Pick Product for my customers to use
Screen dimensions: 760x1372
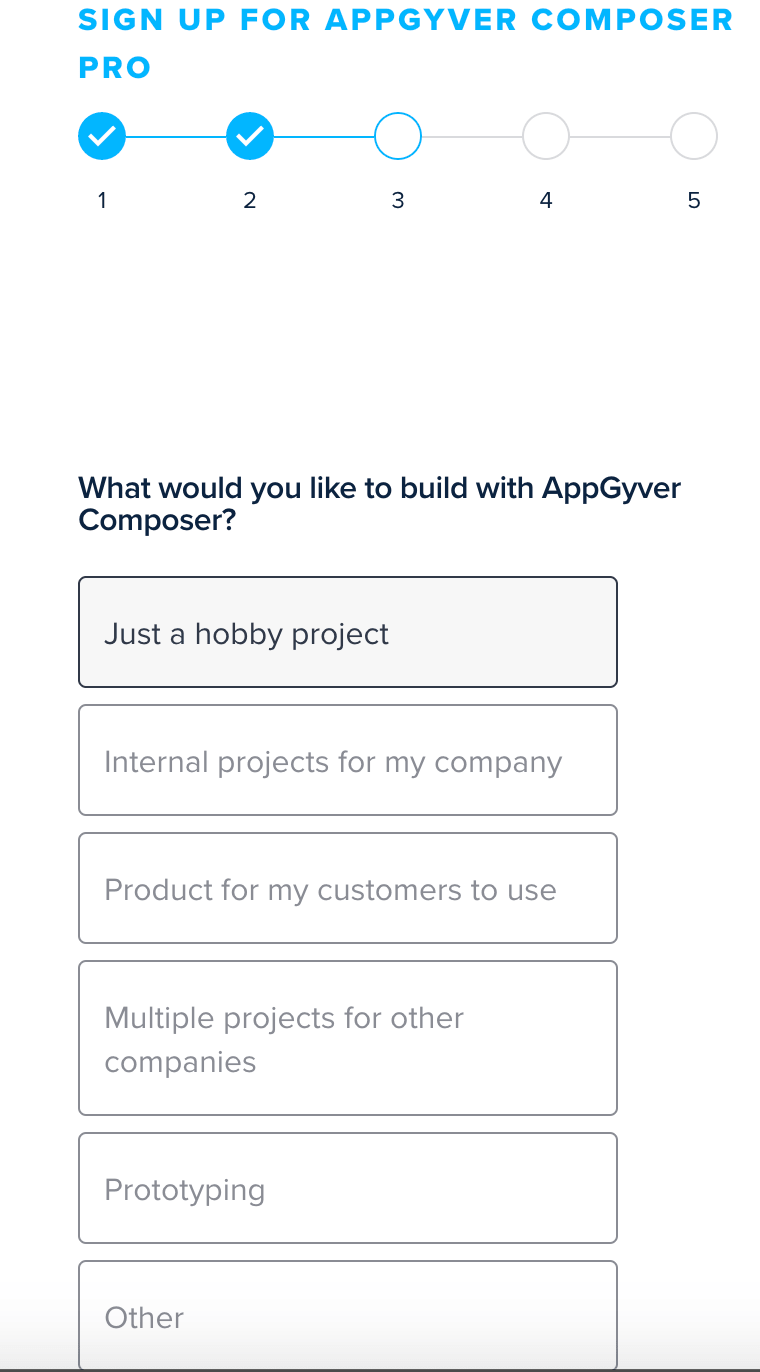pos(348,888)
